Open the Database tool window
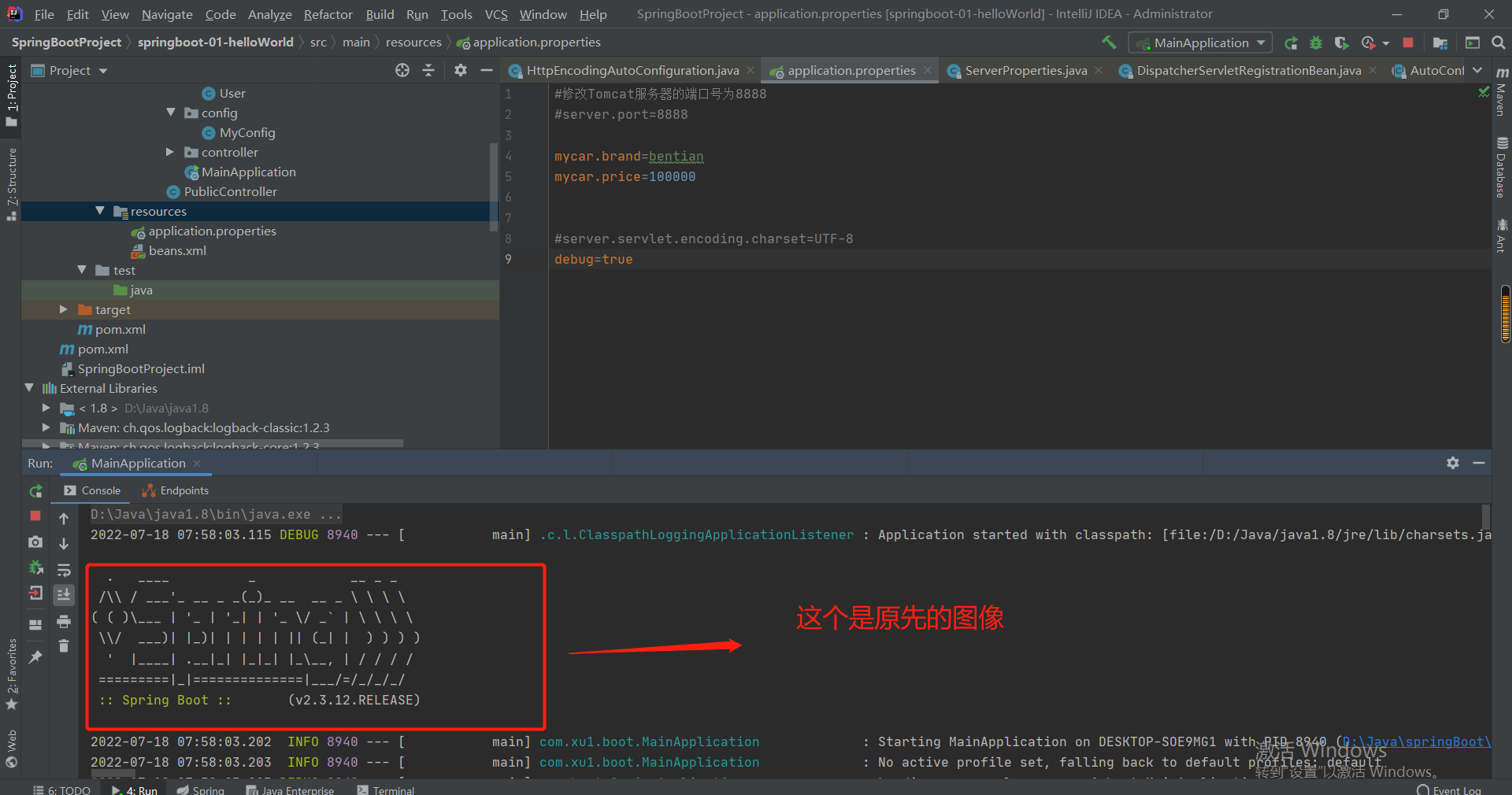Viewport: 1512px width, 795px height. tap(1502, 168)
